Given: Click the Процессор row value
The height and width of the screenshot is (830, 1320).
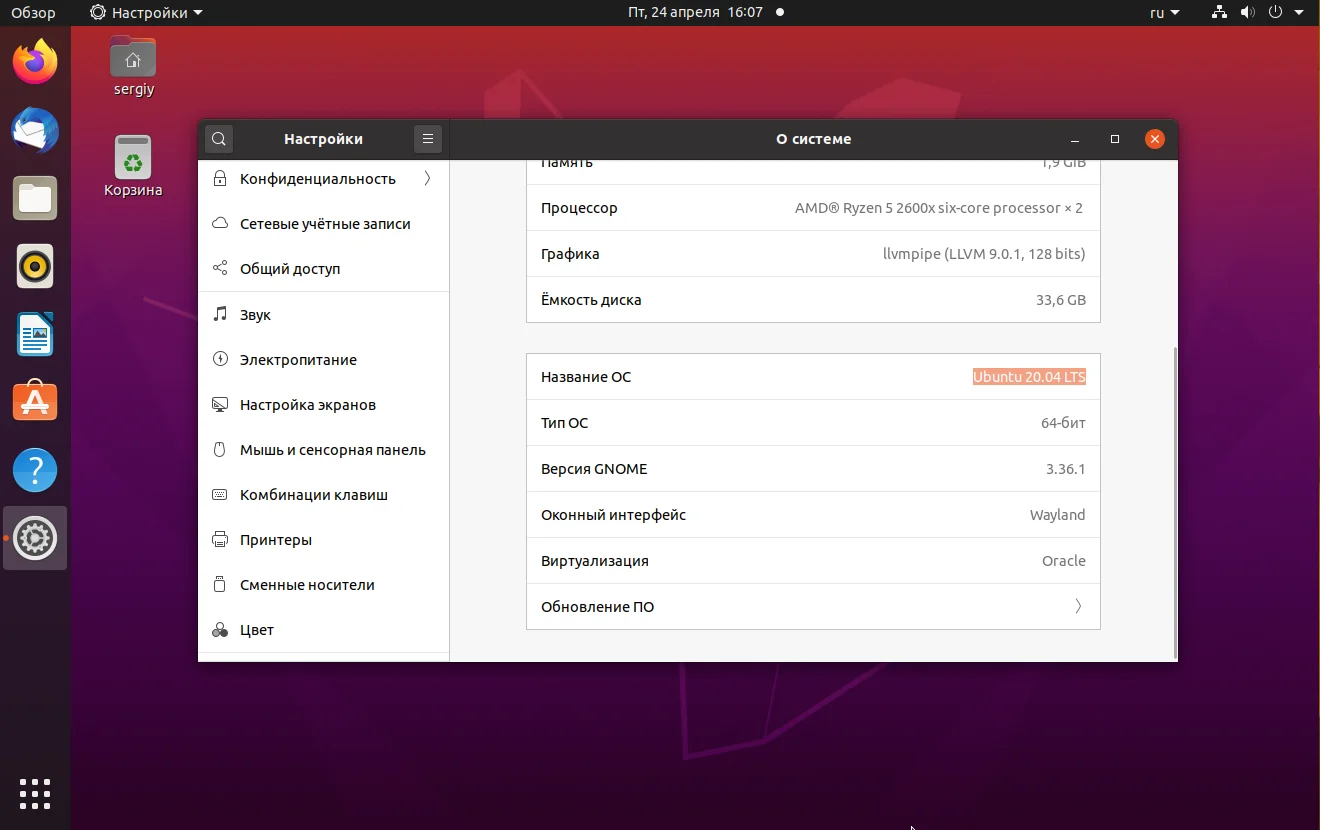Looking at the screenshot, I should pyautogui.click(x=939, y=208).
